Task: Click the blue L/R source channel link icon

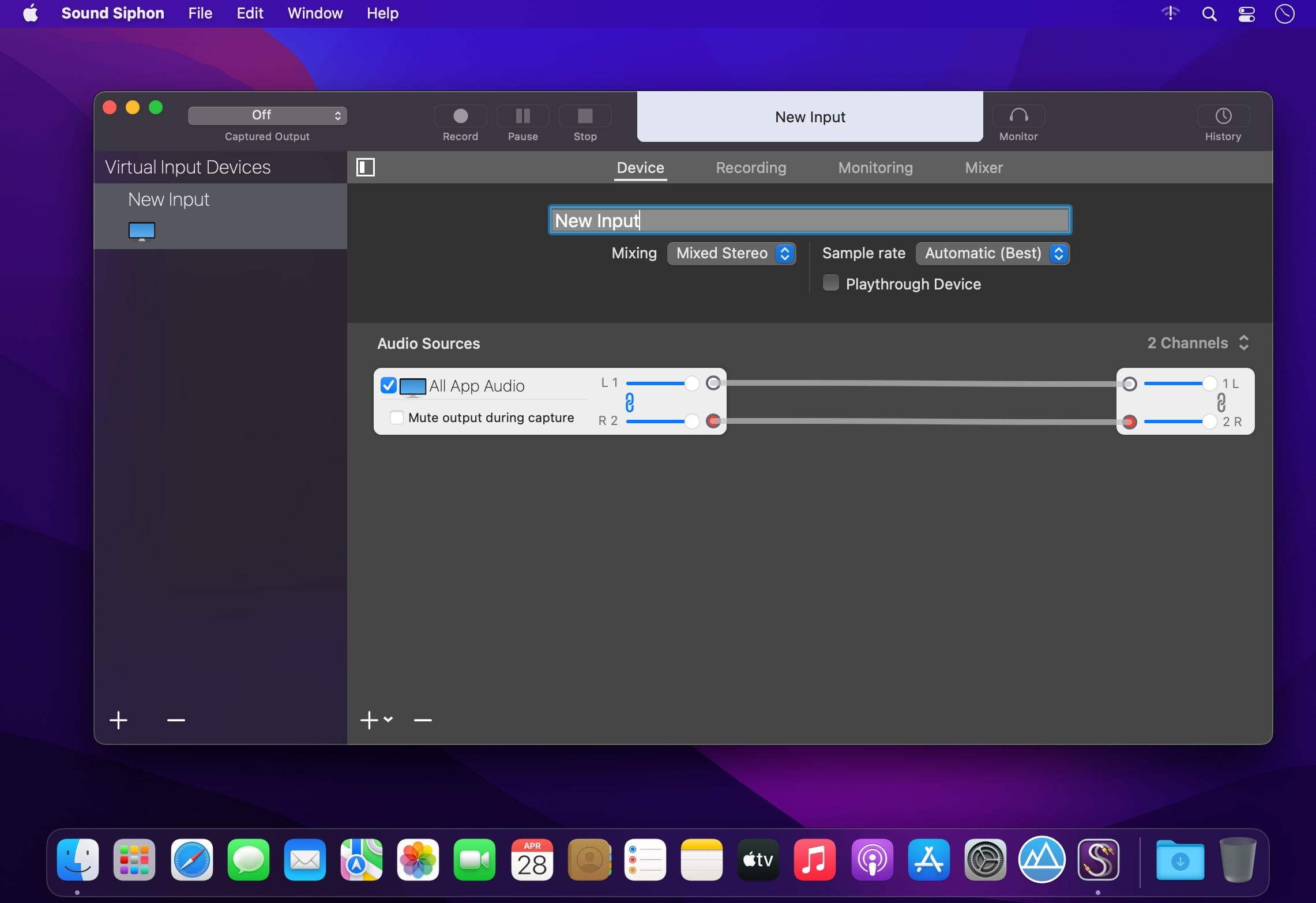Action: [629, 402]
